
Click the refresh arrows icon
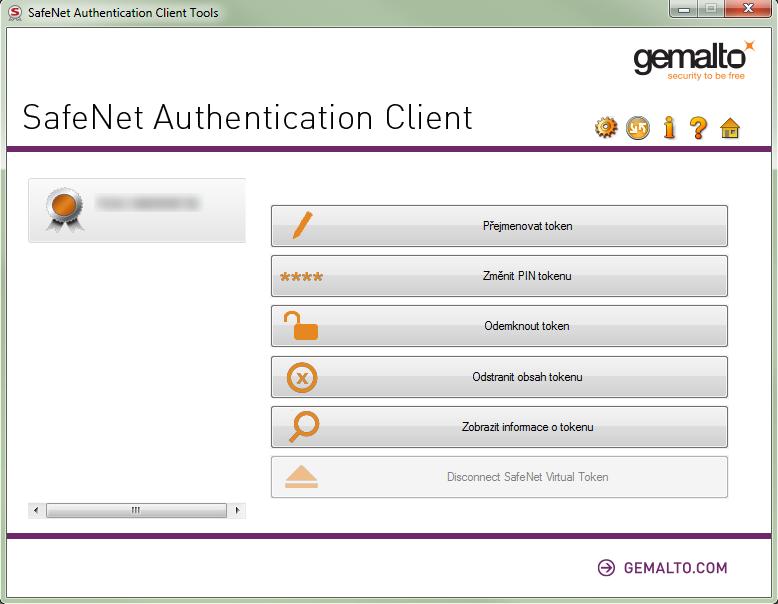[x=638, y=128]
